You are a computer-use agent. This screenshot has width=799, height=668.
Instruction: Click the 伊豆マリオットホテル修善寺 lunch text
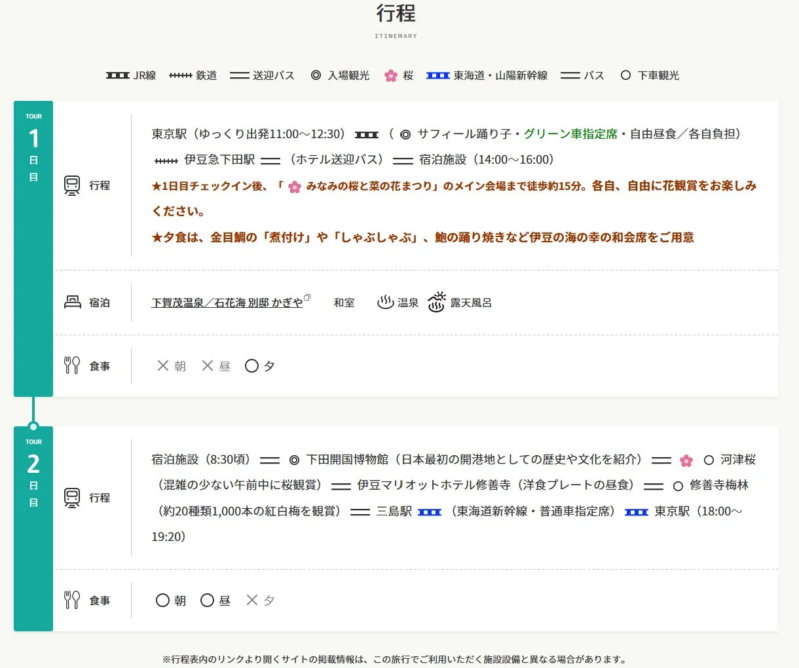coord(434,485)
